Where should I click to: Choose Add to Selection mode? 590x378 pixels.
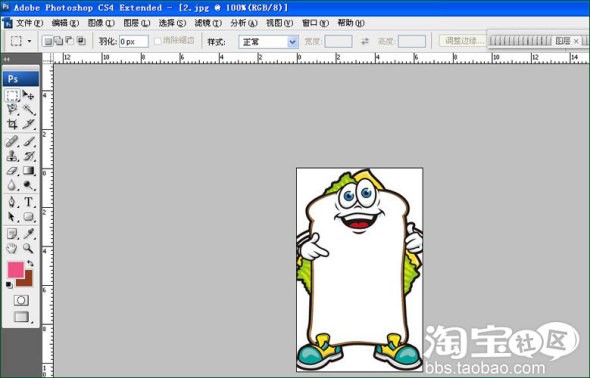tap(58, 41)
